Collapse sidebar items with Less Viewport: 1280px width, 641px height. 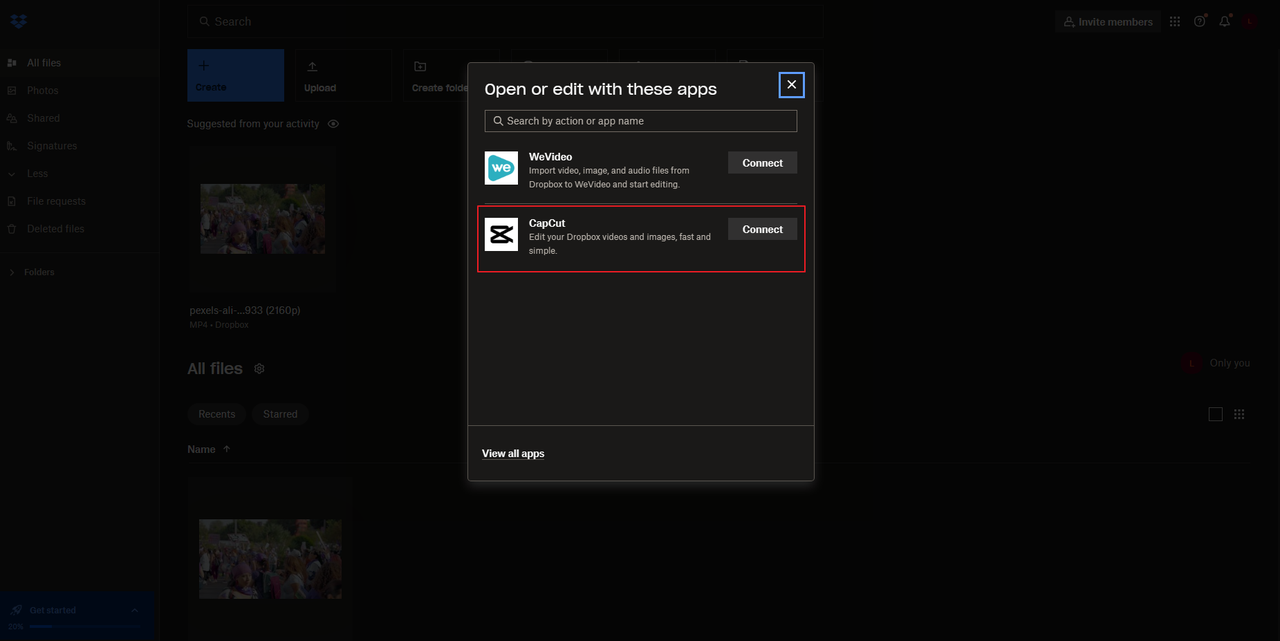click(37, 173)
